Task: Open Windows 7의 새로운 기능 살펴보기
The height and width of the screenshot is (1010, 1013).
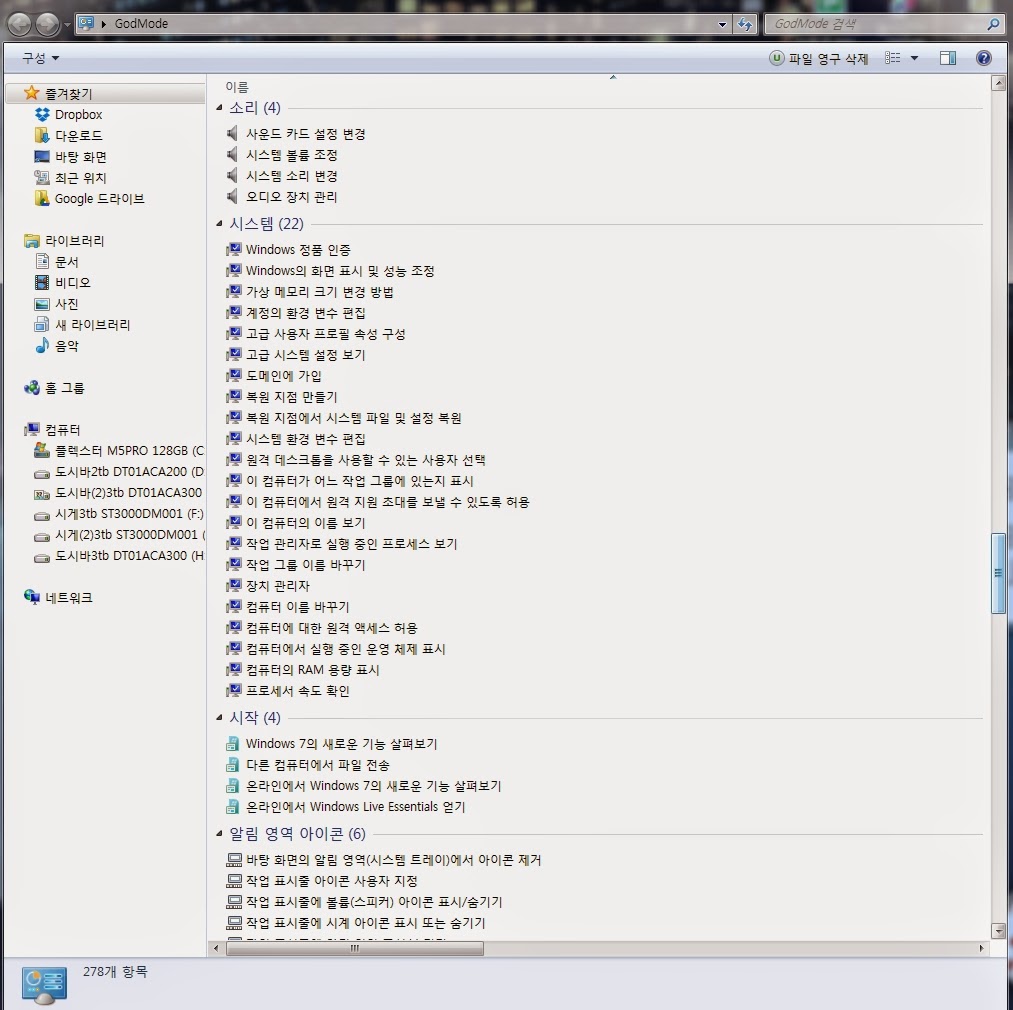Action: pos(341,744)
